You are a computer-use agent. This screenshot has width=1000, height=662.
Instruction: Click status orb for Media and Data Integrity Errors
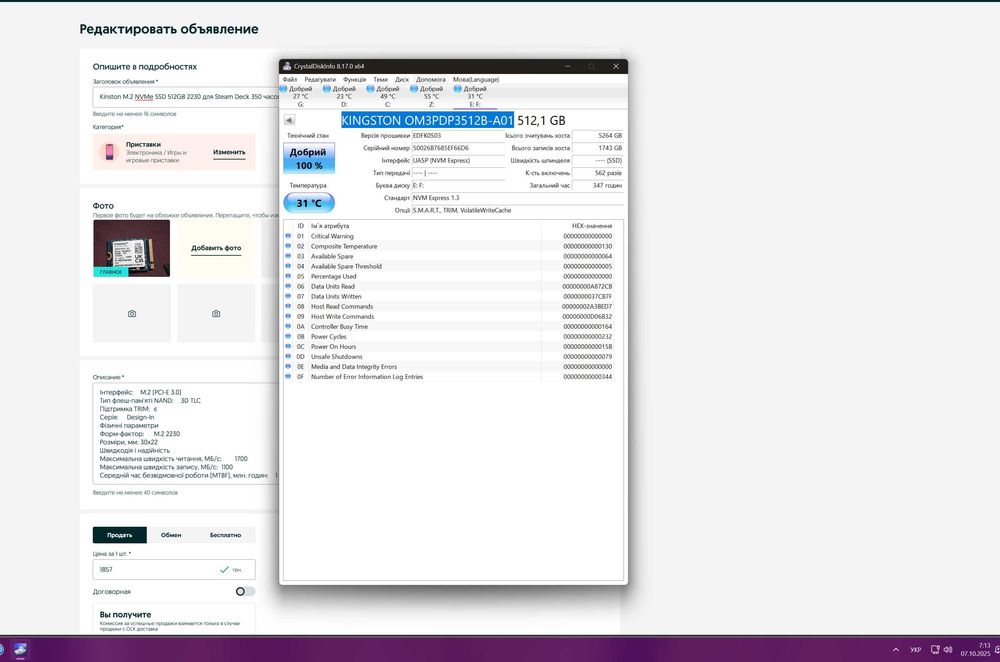pos(288,367)
